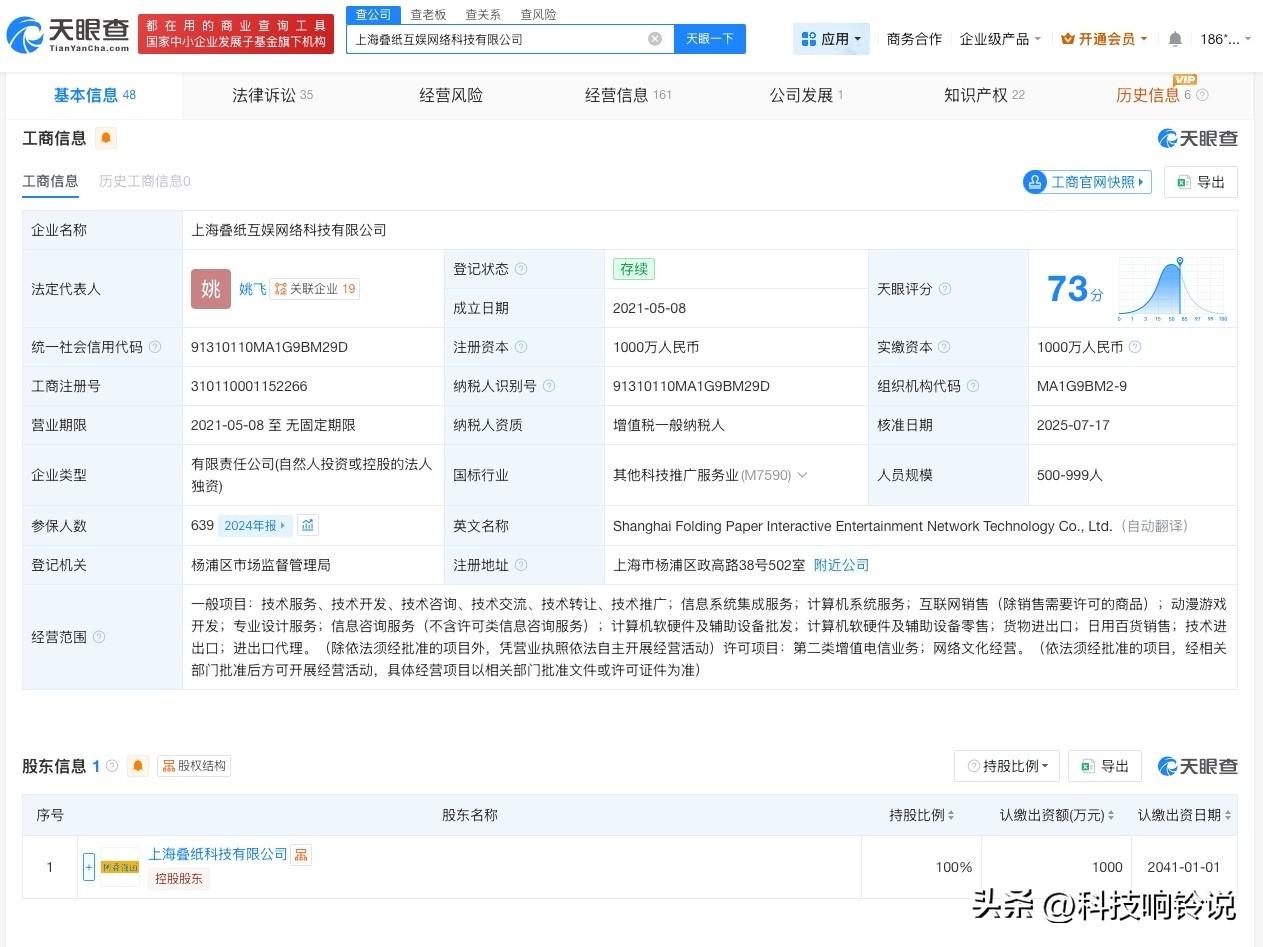Click the 存续 status badge

click(x=634, y=269)
